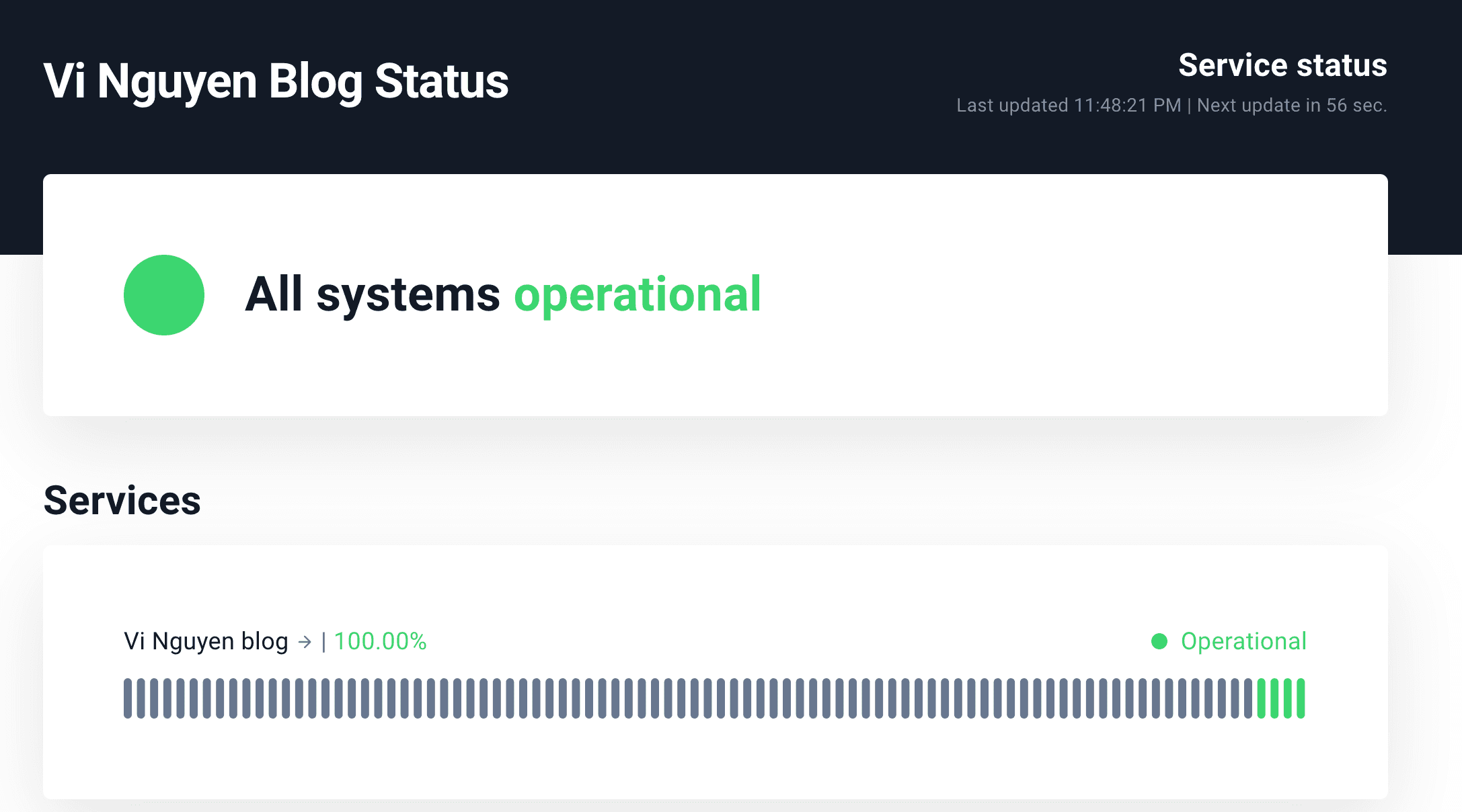Select the first gray uptime bar
Screen dimensions: 1462x812
[x=128, y=698]
